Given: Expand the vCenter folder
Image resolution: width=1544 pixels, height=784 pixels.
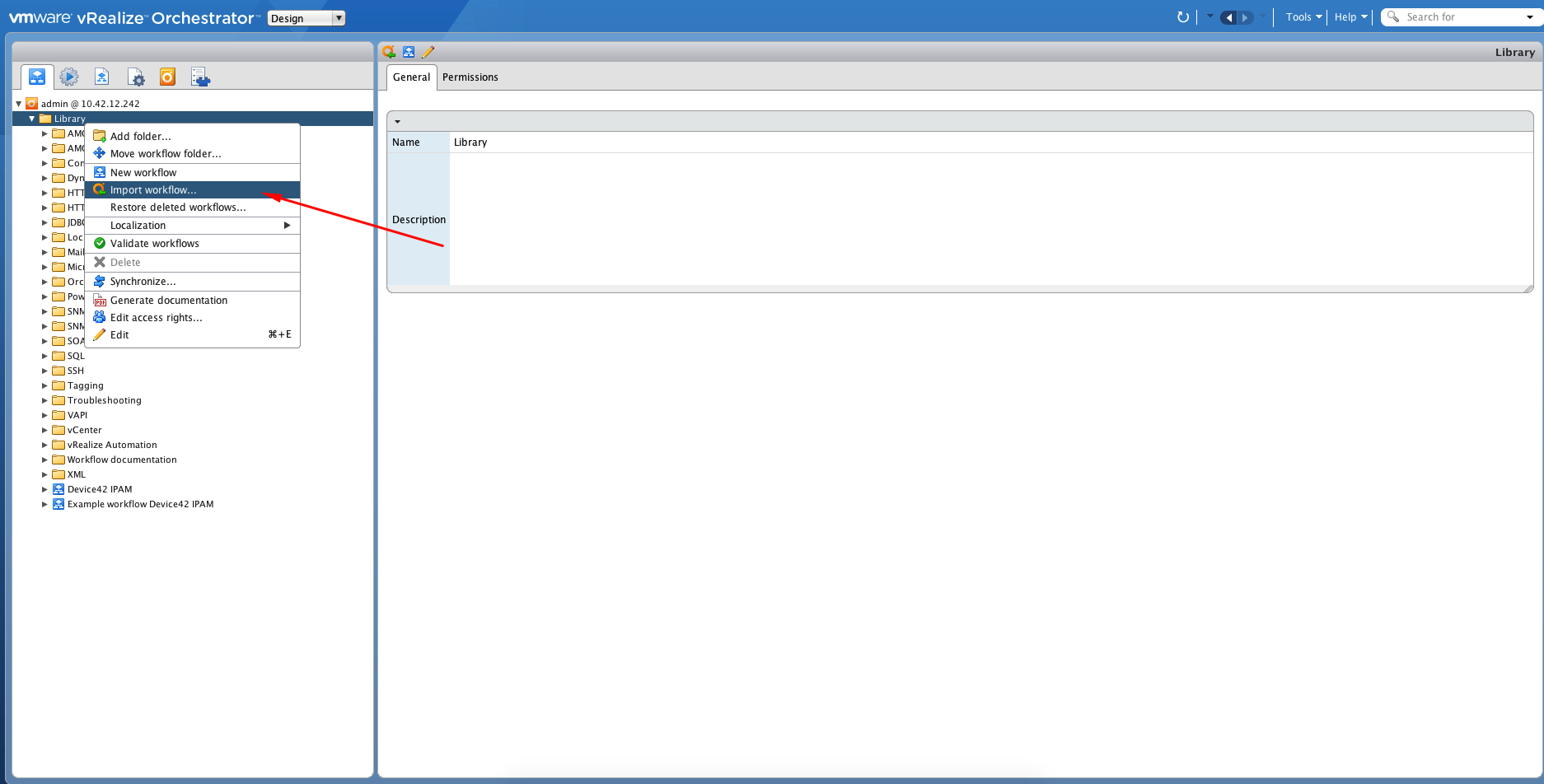Looking at the screenshot, I should tap(45, 430).
